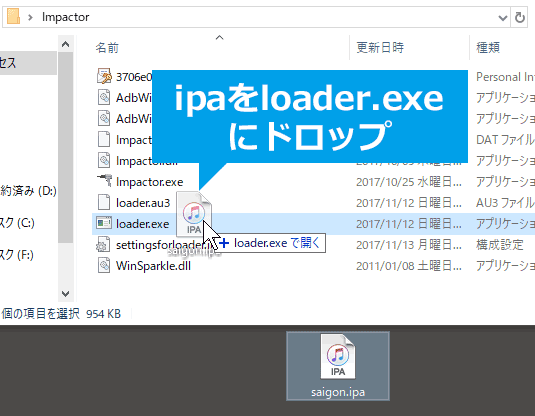535x416 pixels.
Task: Select the loader.au3 file name
Action: pos(143,203)
